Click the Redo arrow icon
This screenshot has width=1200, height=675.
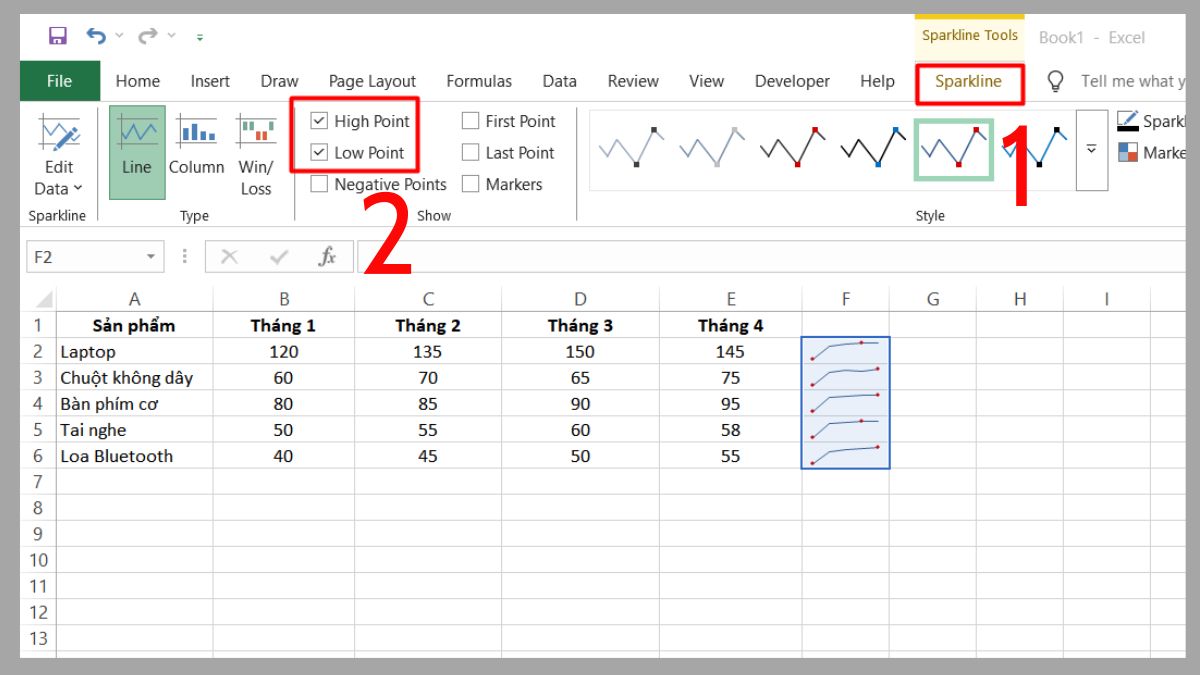pyautogui.click(x=148, y=36)
